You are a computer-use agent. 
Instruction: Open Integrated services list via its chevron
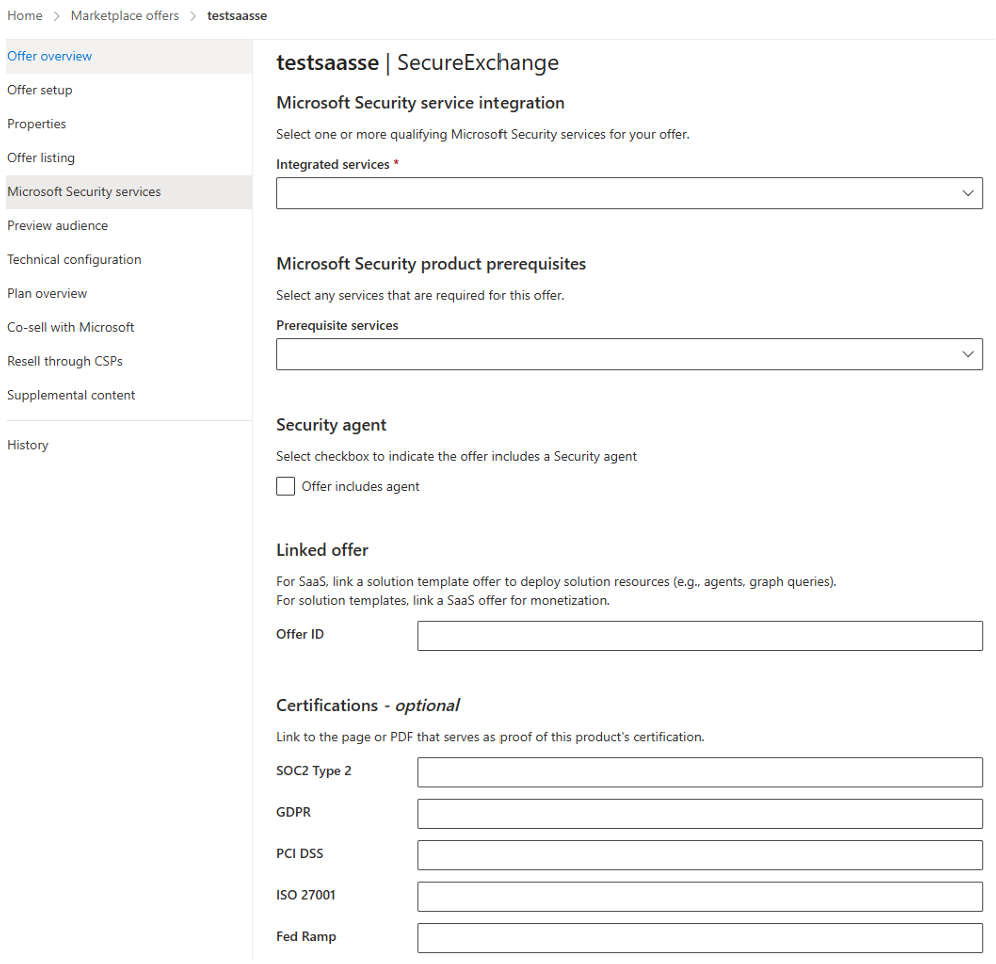[x=966, y=192]
